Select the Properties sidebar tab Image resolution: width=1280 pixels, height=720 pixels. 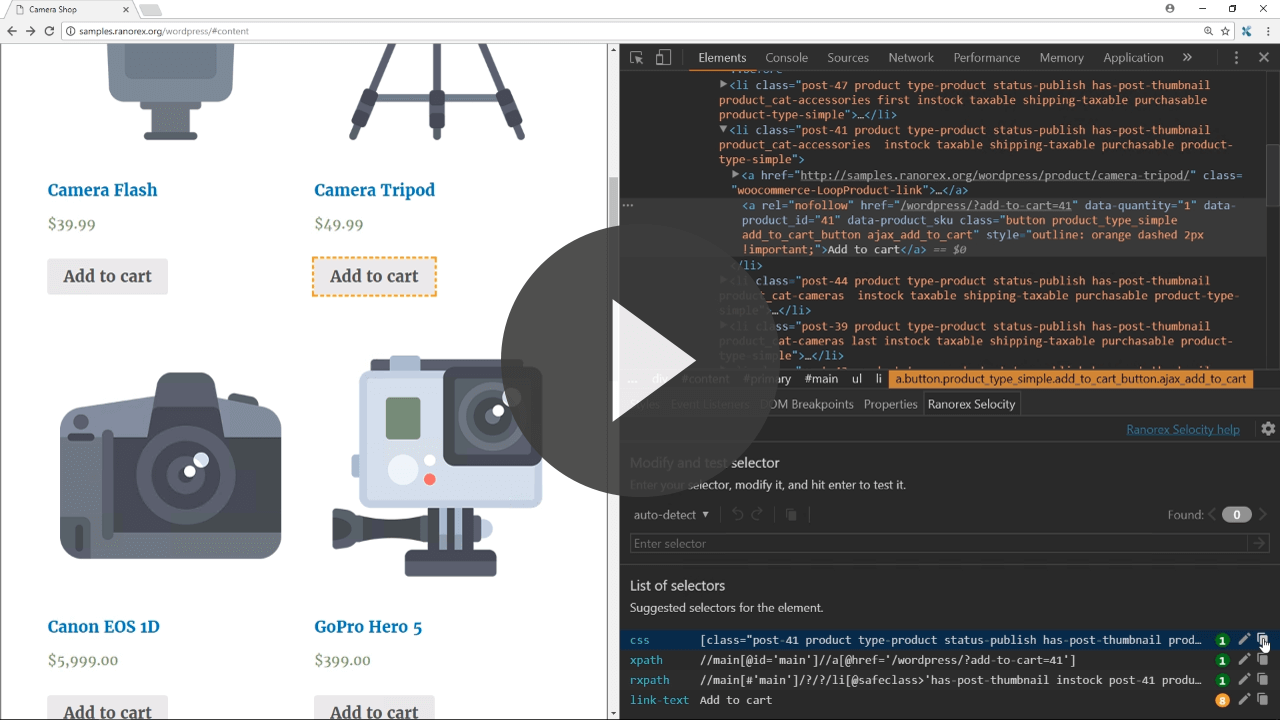(890, 404)
